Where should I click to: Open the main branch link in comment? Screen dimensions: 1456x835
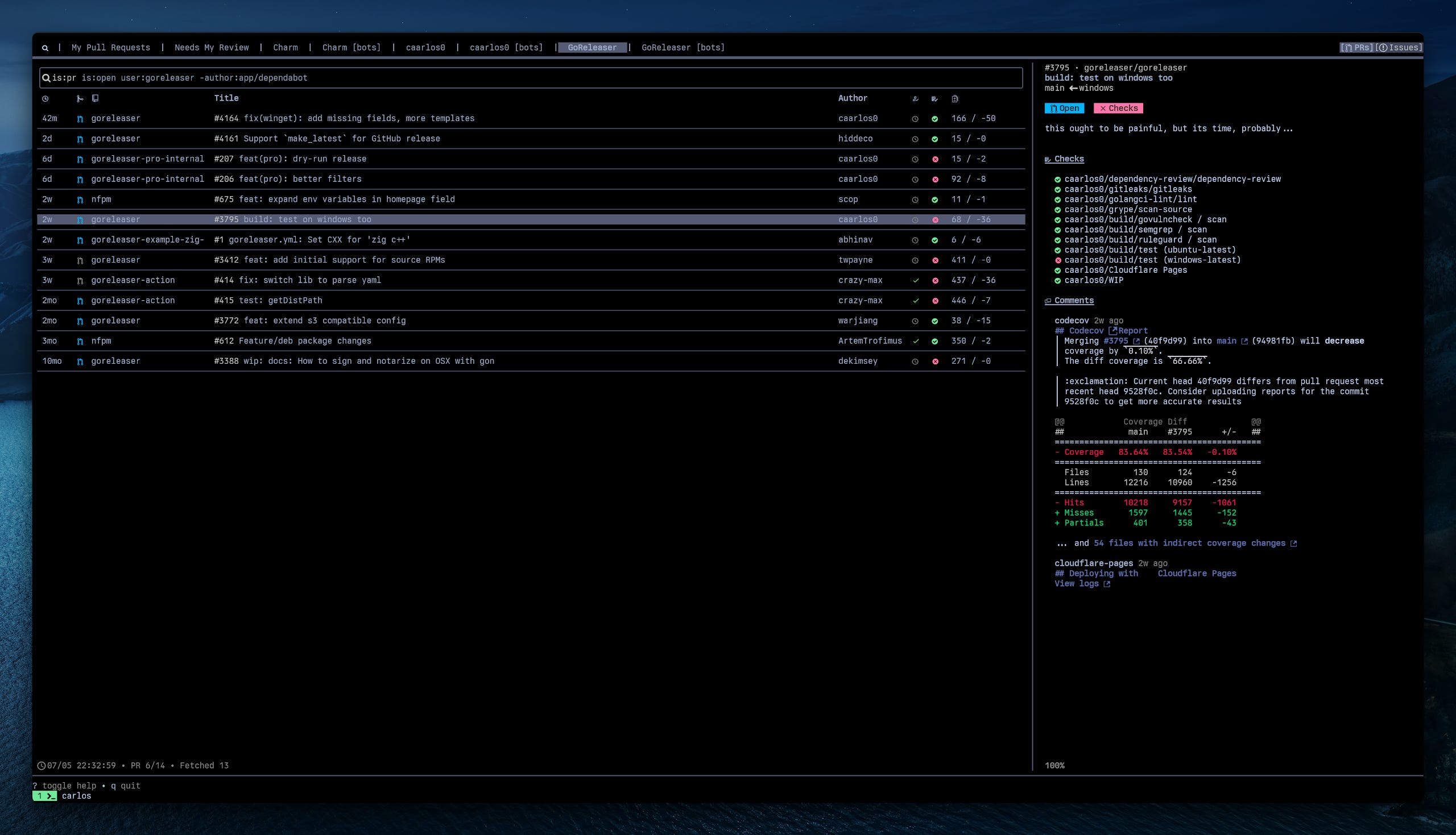tap(1232, 341)
